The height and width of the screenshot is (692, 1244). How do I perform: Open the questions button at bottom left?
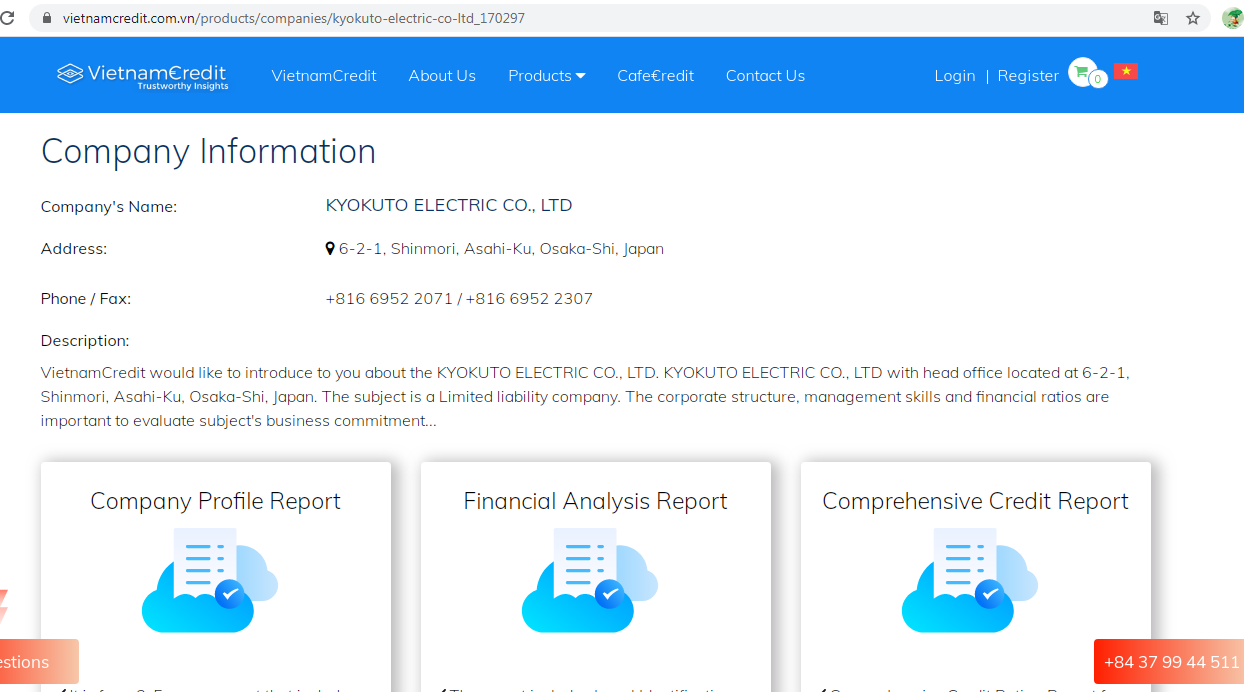pyautogui.click(x=38, y=662)
